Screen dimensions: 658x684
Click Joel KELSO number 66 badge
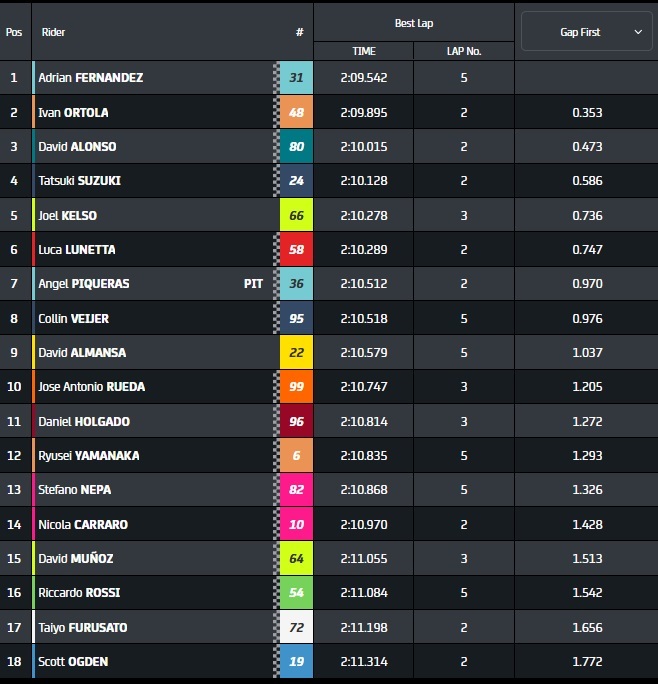coord(296,215)
